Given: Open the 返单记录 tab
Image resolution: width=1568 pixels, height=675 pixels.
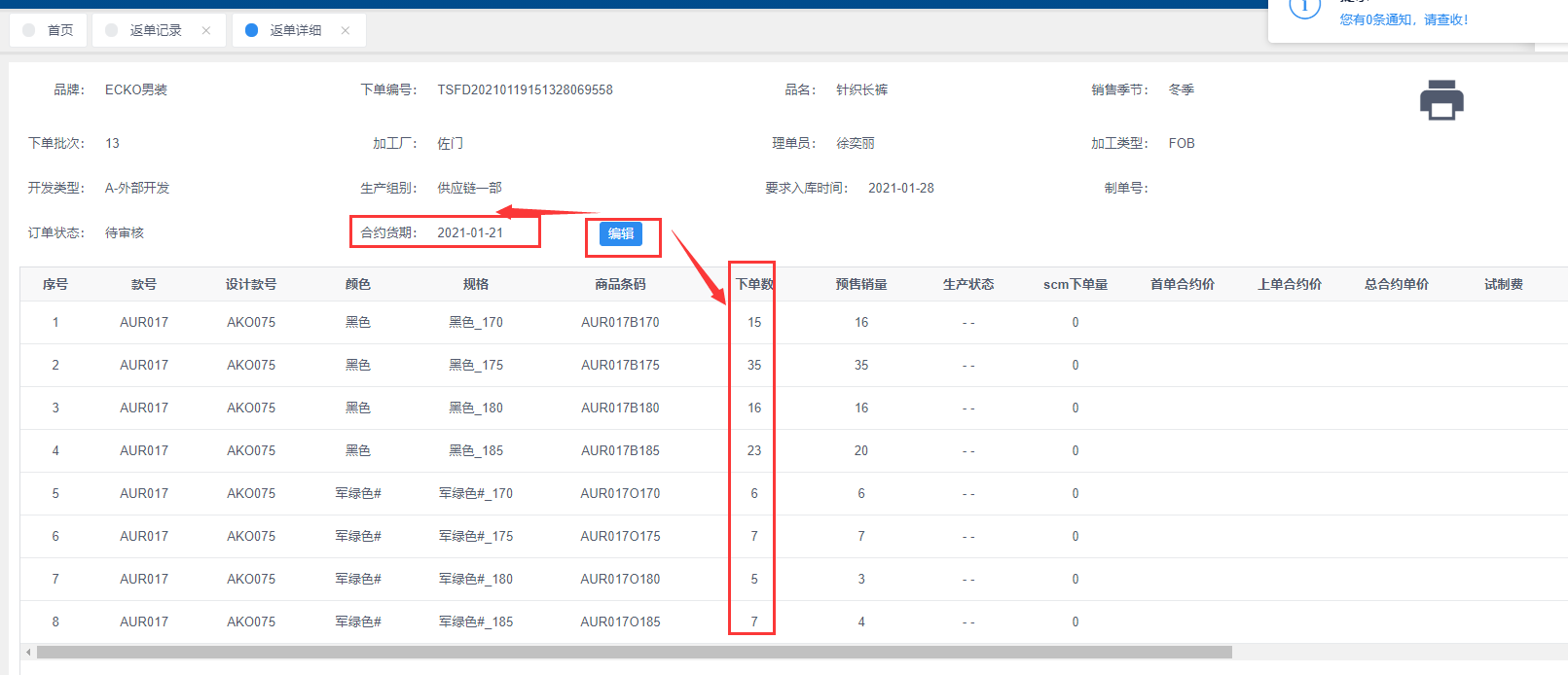Looking at the screenshot, I should [x=156, y=30].
